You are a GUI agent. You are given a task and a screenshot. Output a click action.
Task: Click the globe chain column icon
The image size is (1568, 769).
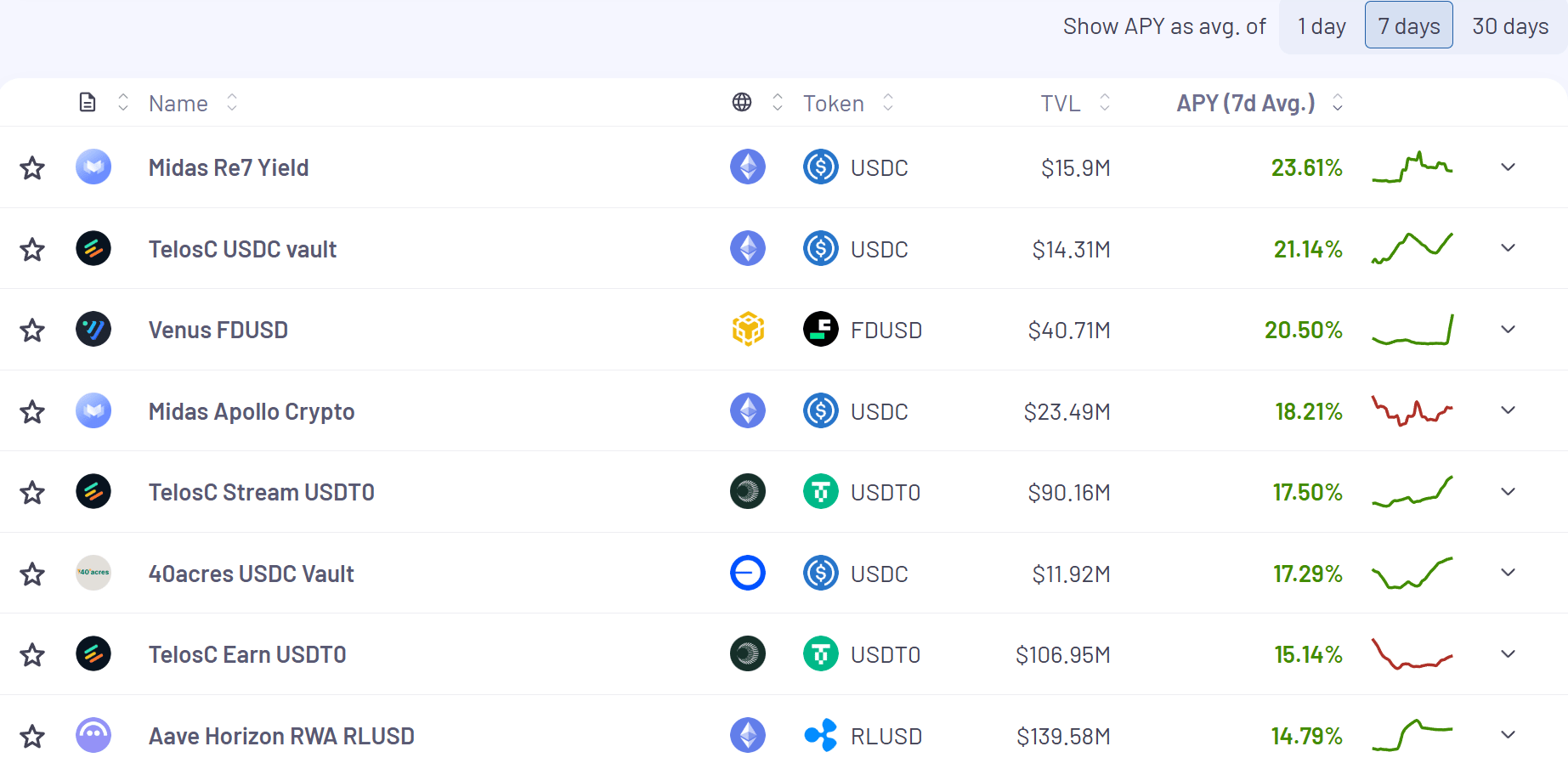coord(742,103)
